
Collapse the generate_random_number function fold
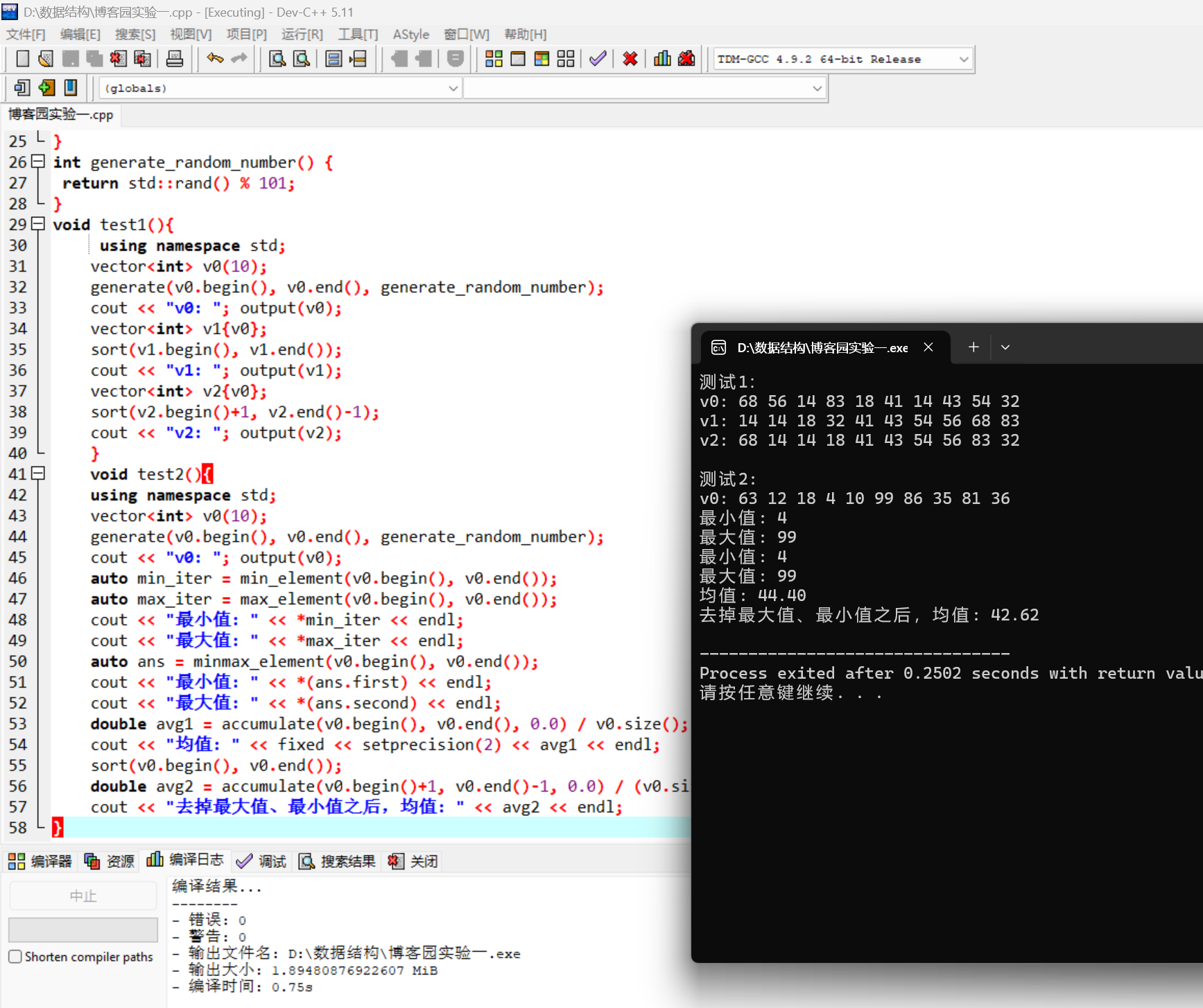pos(38,162)
